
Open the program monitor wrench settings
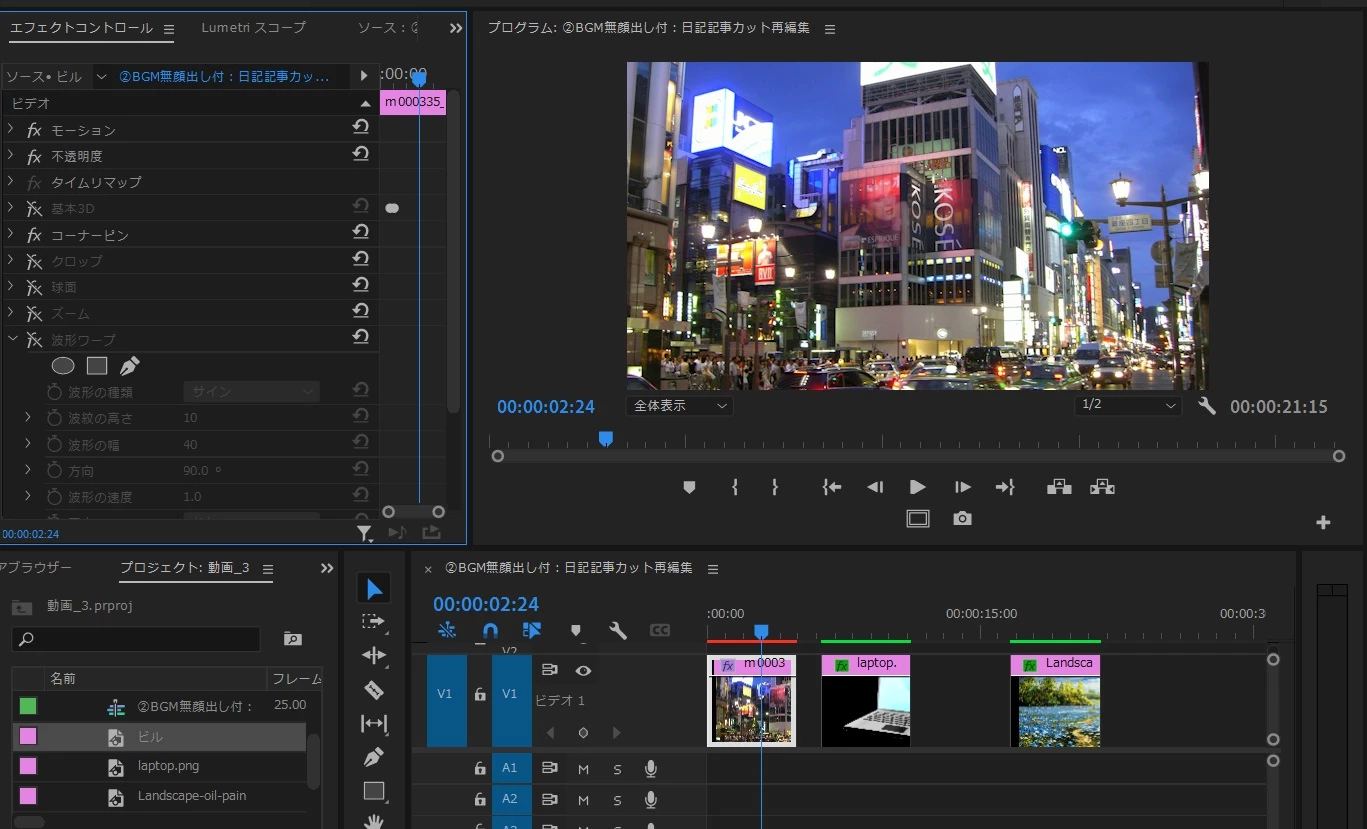pyautogui.click(x=1207, y=406)
